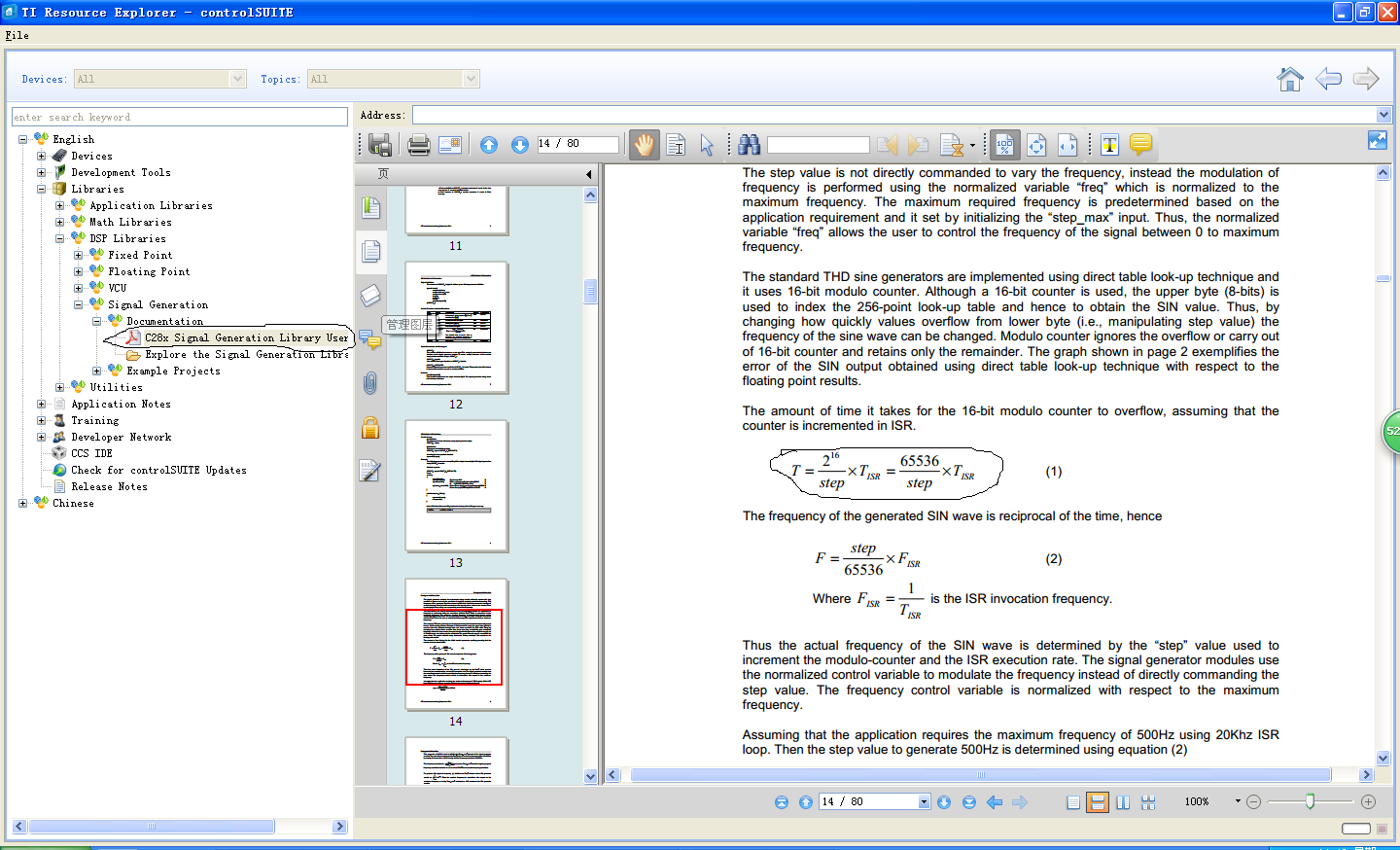Expand the Devices tree node
The image size is (1400, 850).
coord(41,156)
